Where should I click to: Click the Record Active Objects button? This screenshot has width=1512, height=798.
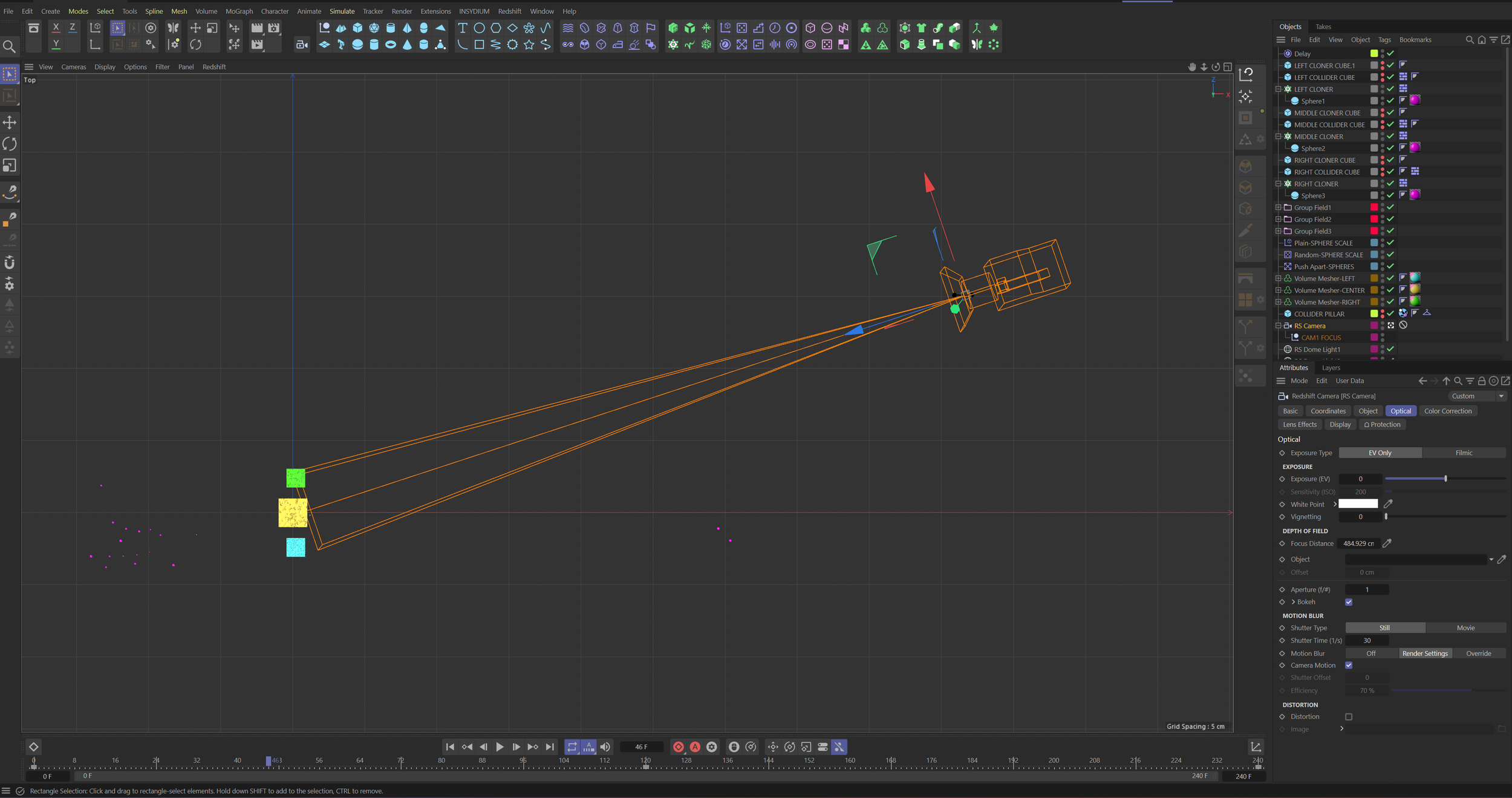tap(679, 747)
